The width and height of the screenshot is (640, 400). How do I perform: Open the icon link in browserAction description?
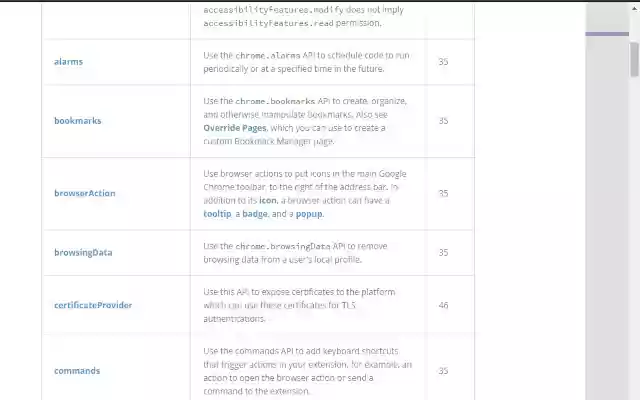tap(268, 200)
